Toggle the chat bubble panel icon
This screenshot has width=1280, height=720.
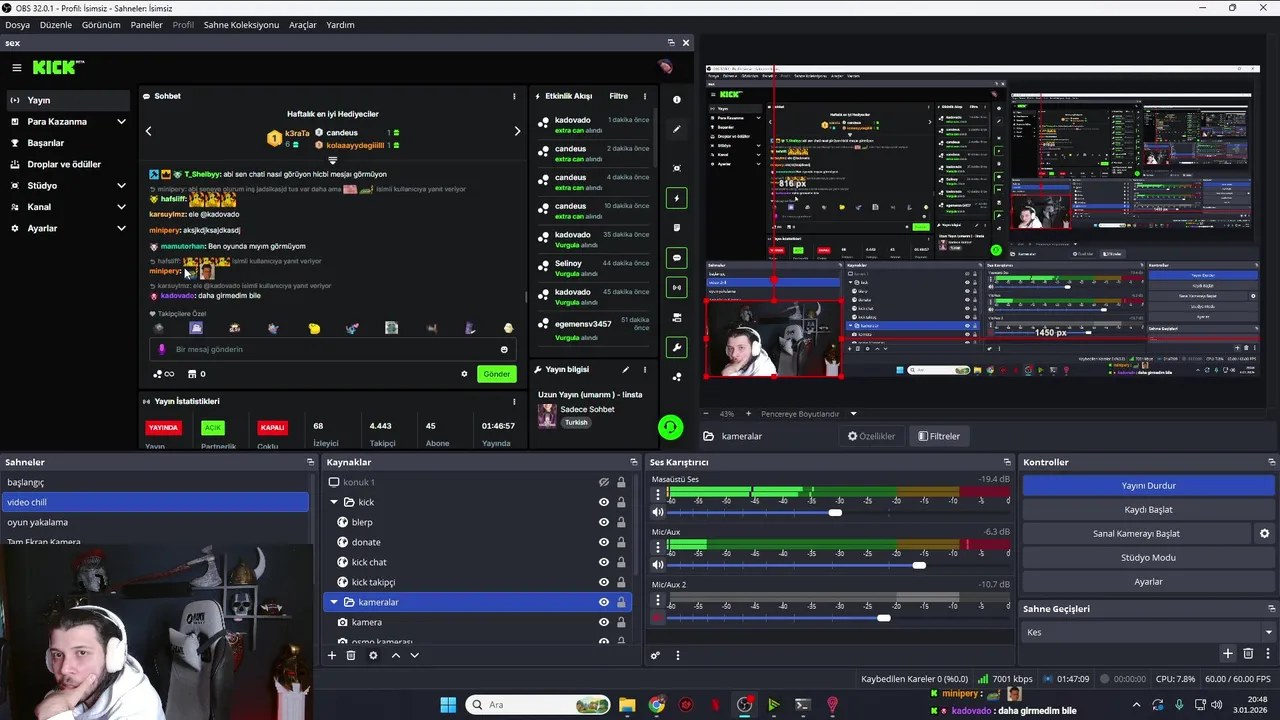(x=677, y=258)
